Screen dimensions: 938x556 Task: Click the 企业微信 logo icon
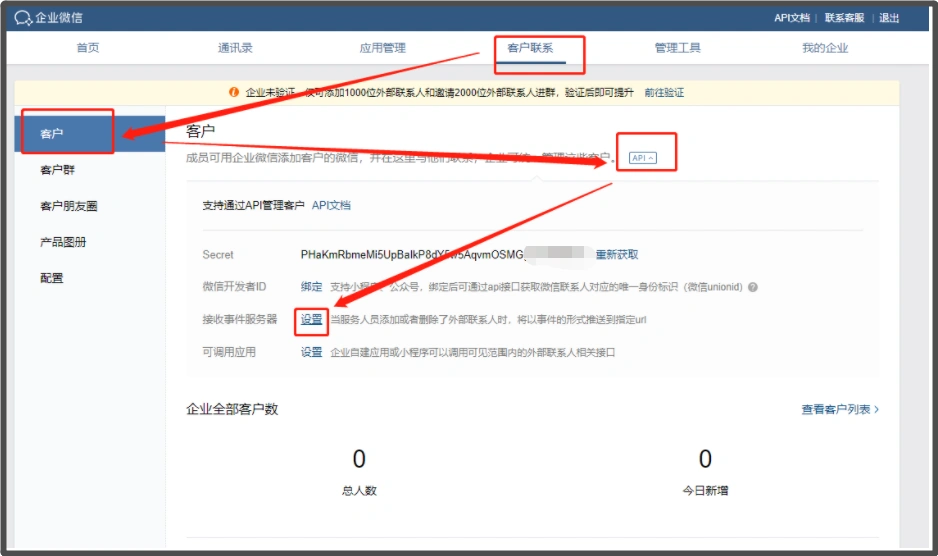(23, 18)
